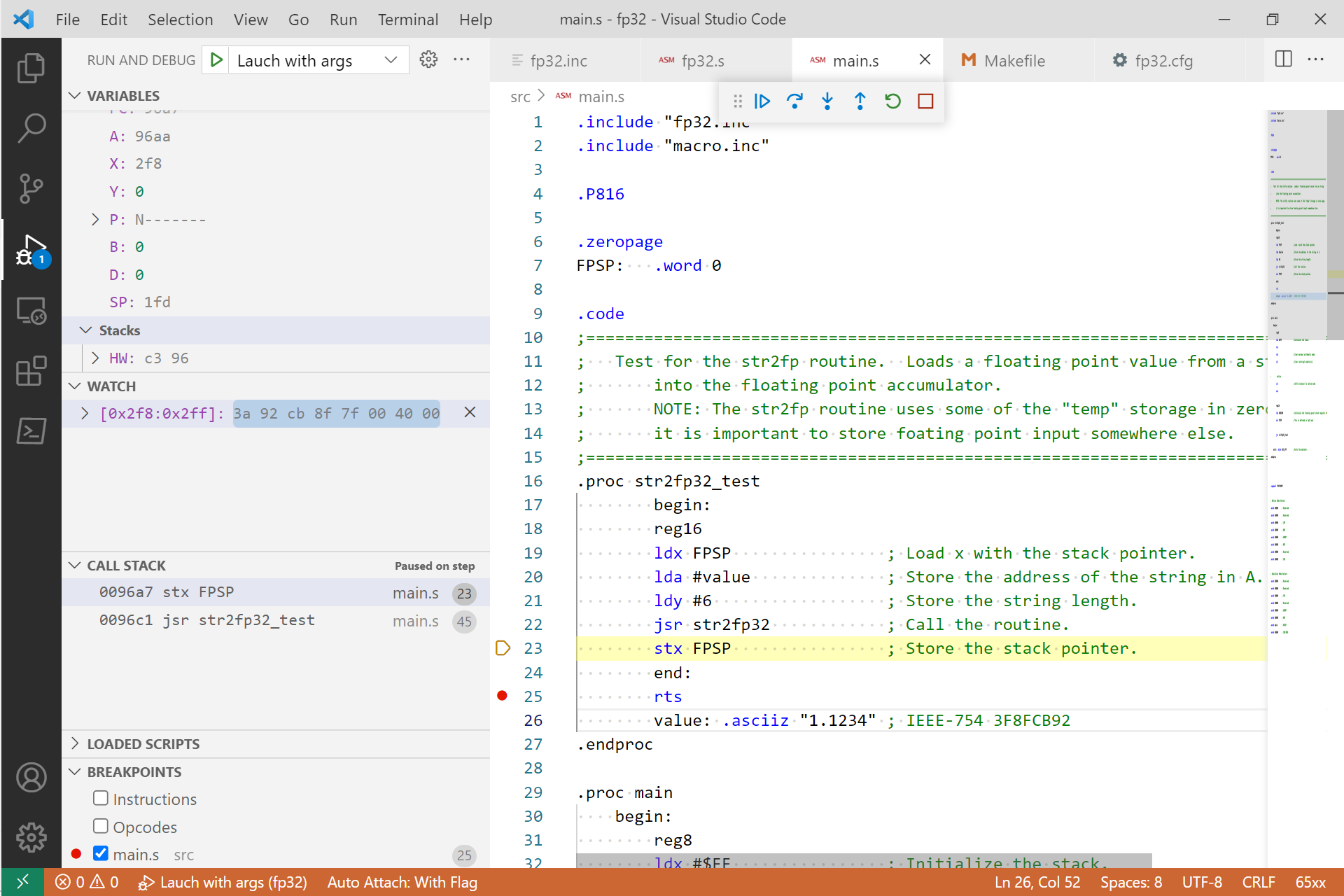
Task: Expand the P register entry
Action: [96, 219]
